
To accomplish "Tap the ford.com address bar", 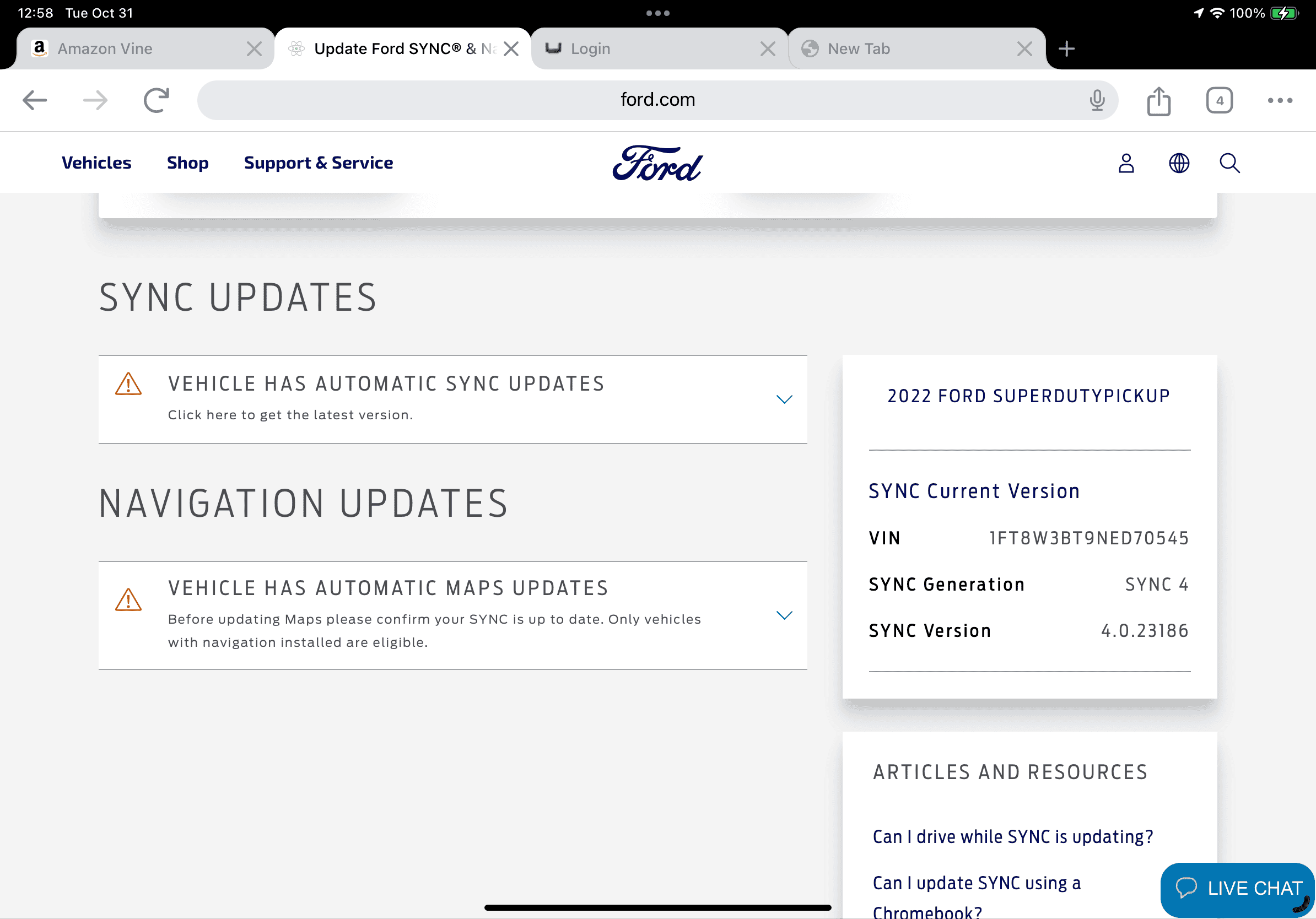I will tap(657, 100).
